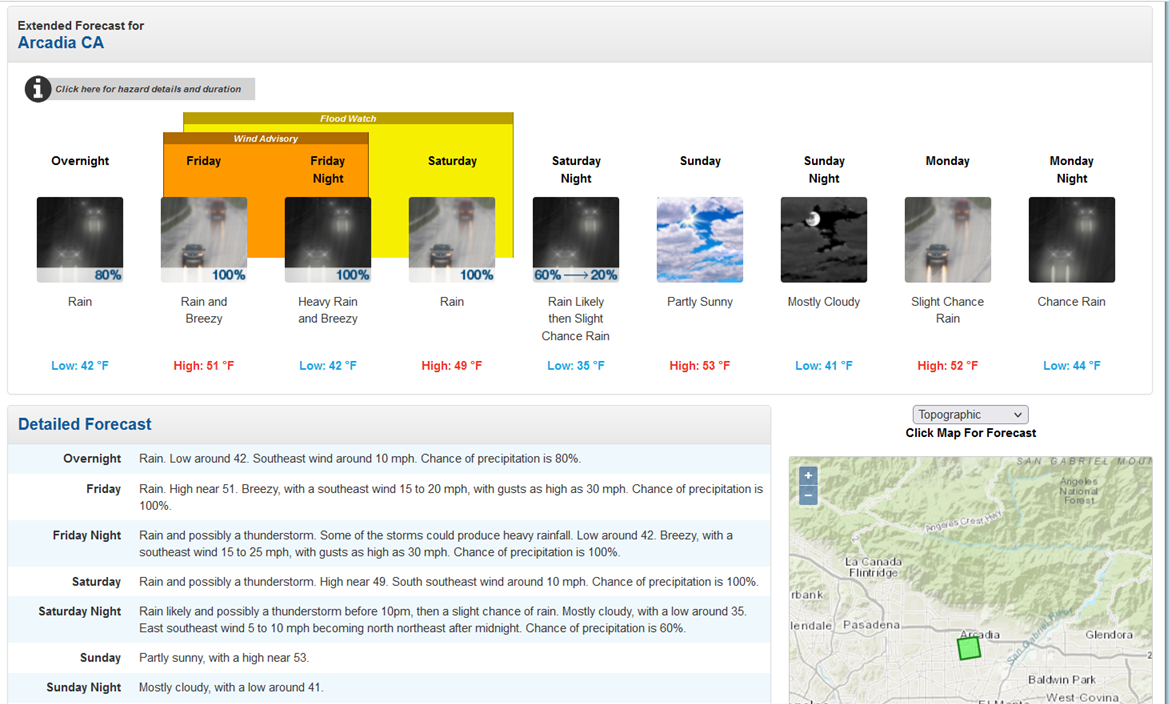Click the Friday Night heavy rain icon
Image resolution: width=1169 pixels, height=704 pixels.
(x=328, y=240)
